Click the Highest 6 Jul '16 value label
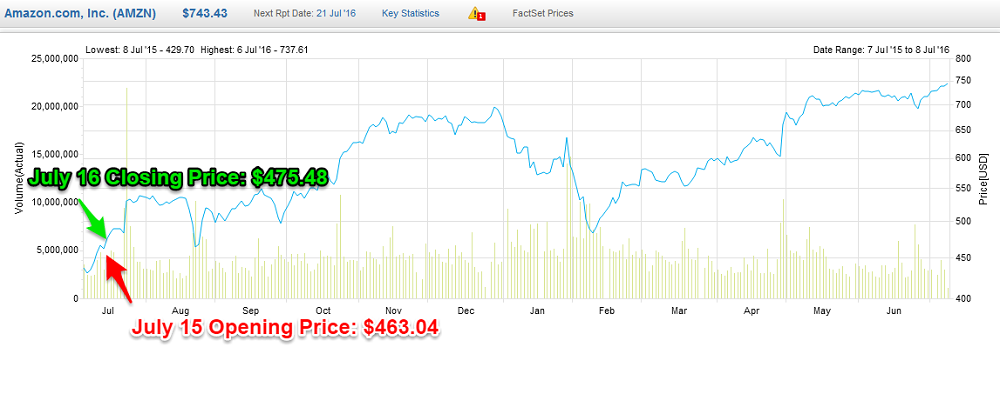This screenshot has height=414, width=1000. tap(256, 49)
